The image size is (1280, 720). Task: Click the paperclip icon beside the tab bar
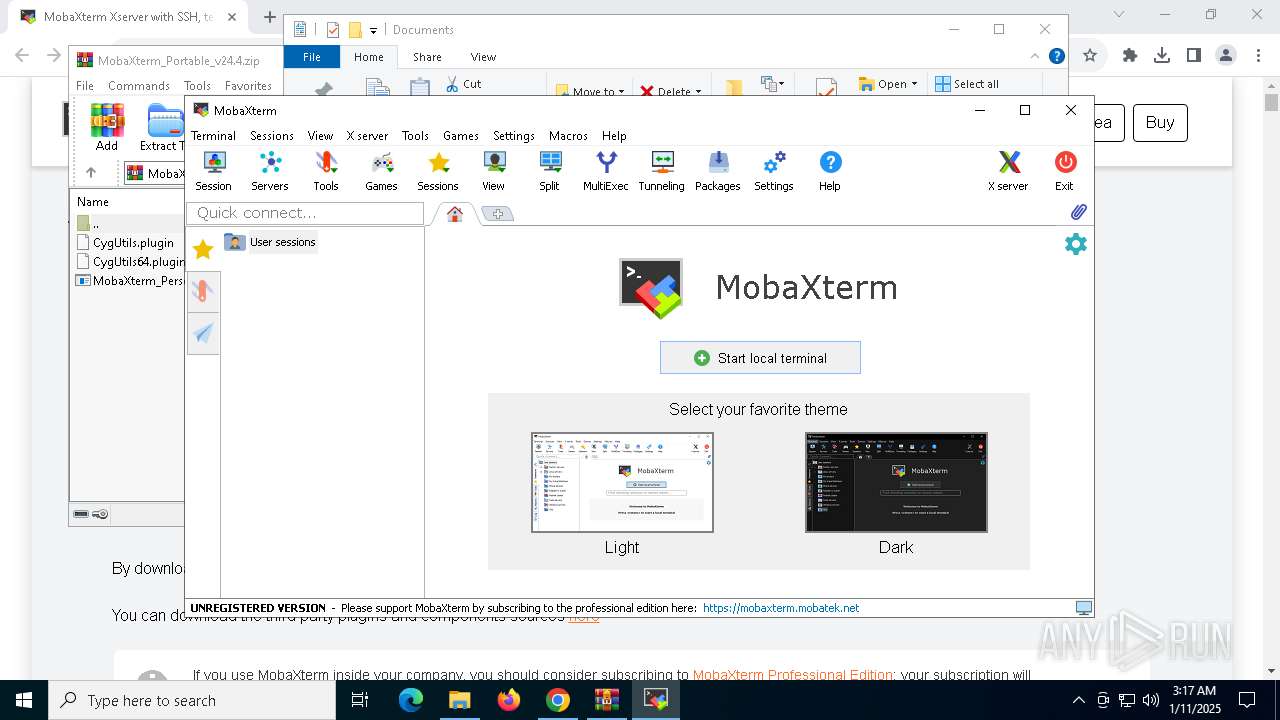[1078, 212]
